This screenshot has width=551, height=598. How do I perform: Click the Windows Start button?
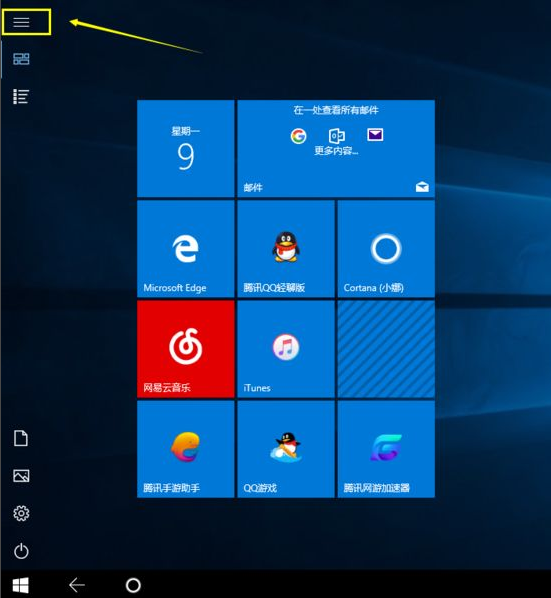pos(20,585)
